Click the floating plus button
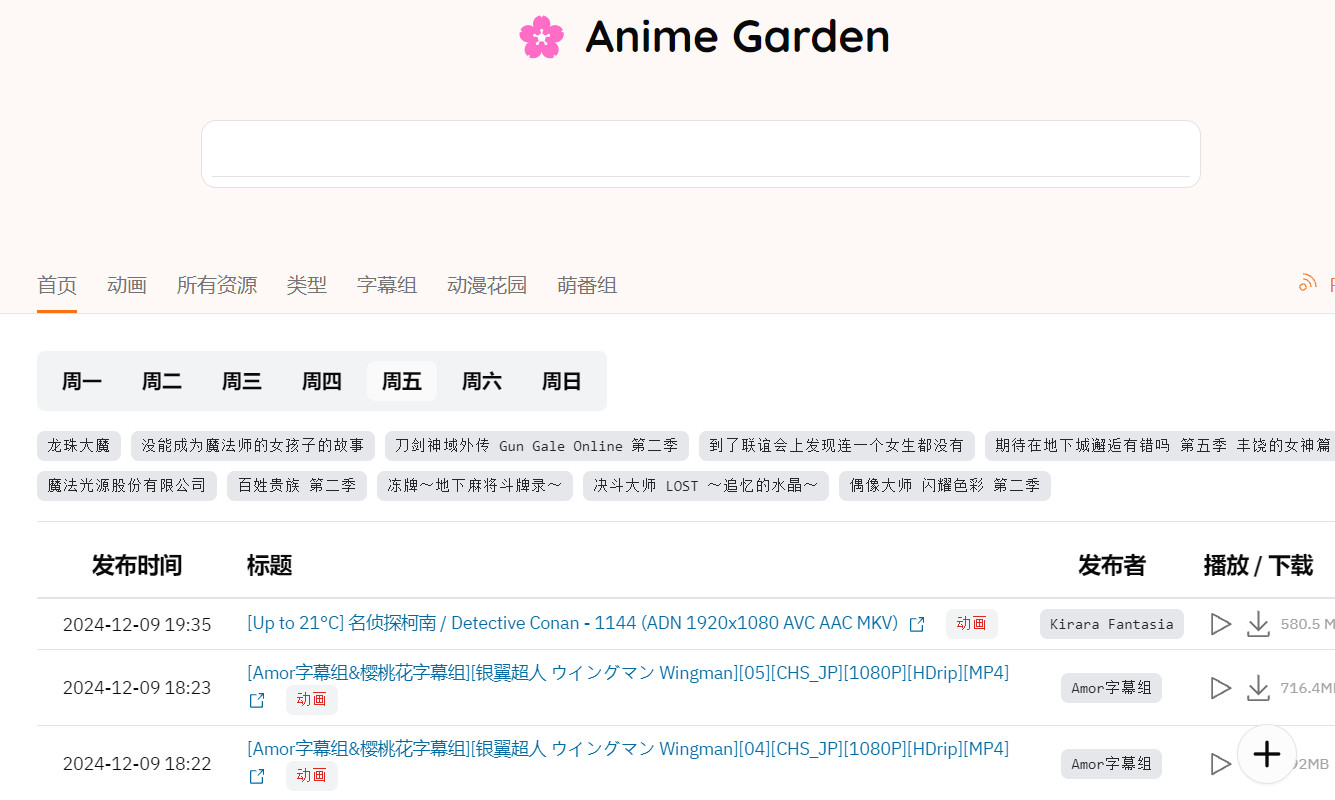The height and width of the screenshot is (800, 1335). click(x=1267, y=754)
